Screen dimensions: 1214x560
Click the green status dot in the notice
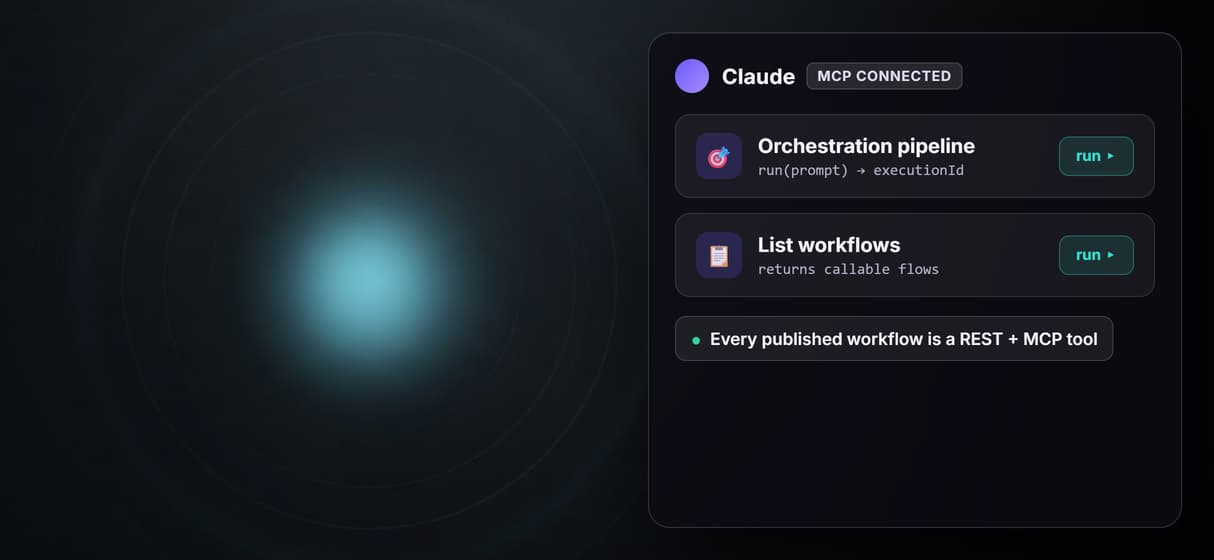[696, 340]
